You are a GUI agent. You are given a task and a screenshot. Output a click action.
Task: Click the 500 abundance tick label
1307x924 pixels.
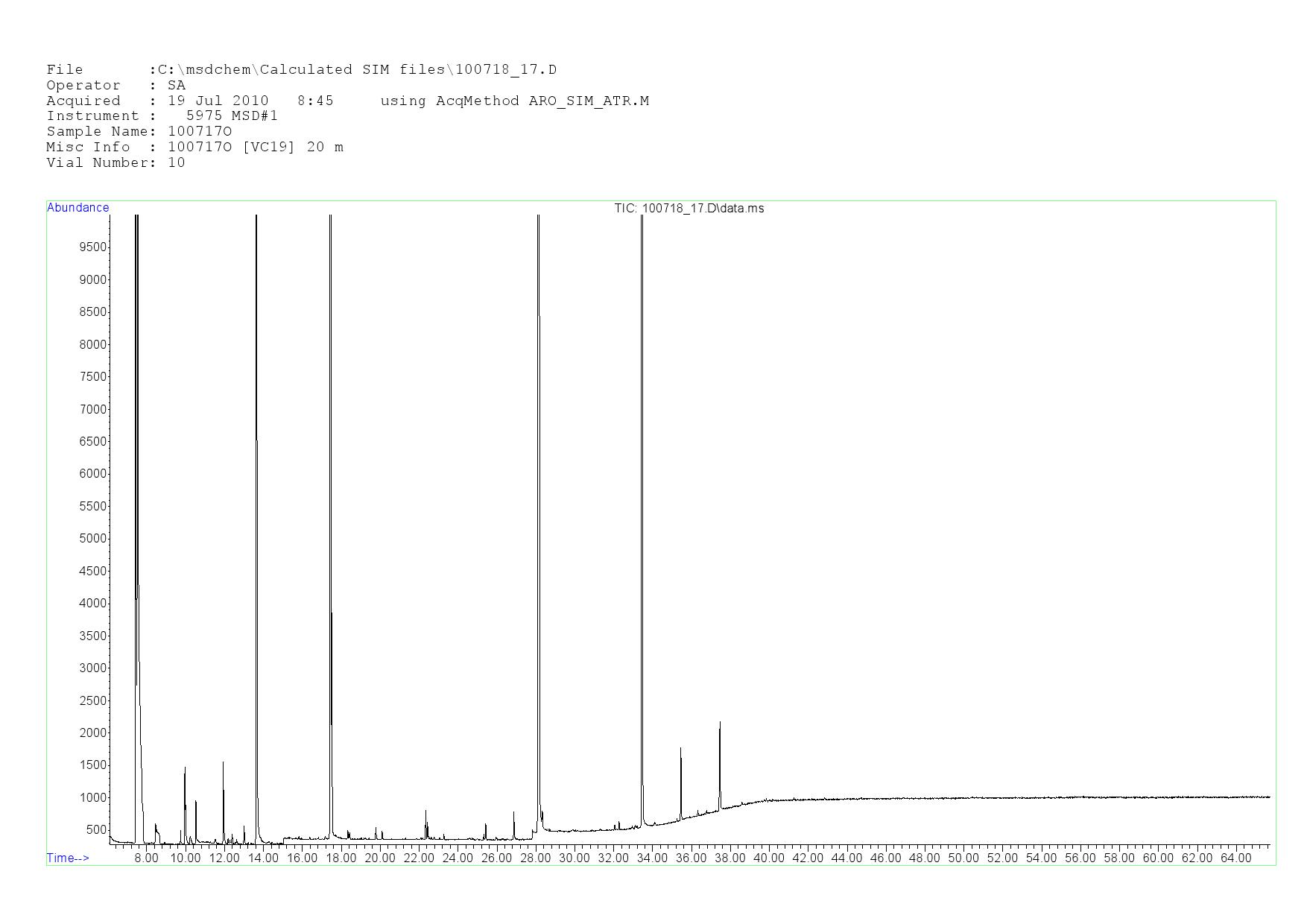96,830
